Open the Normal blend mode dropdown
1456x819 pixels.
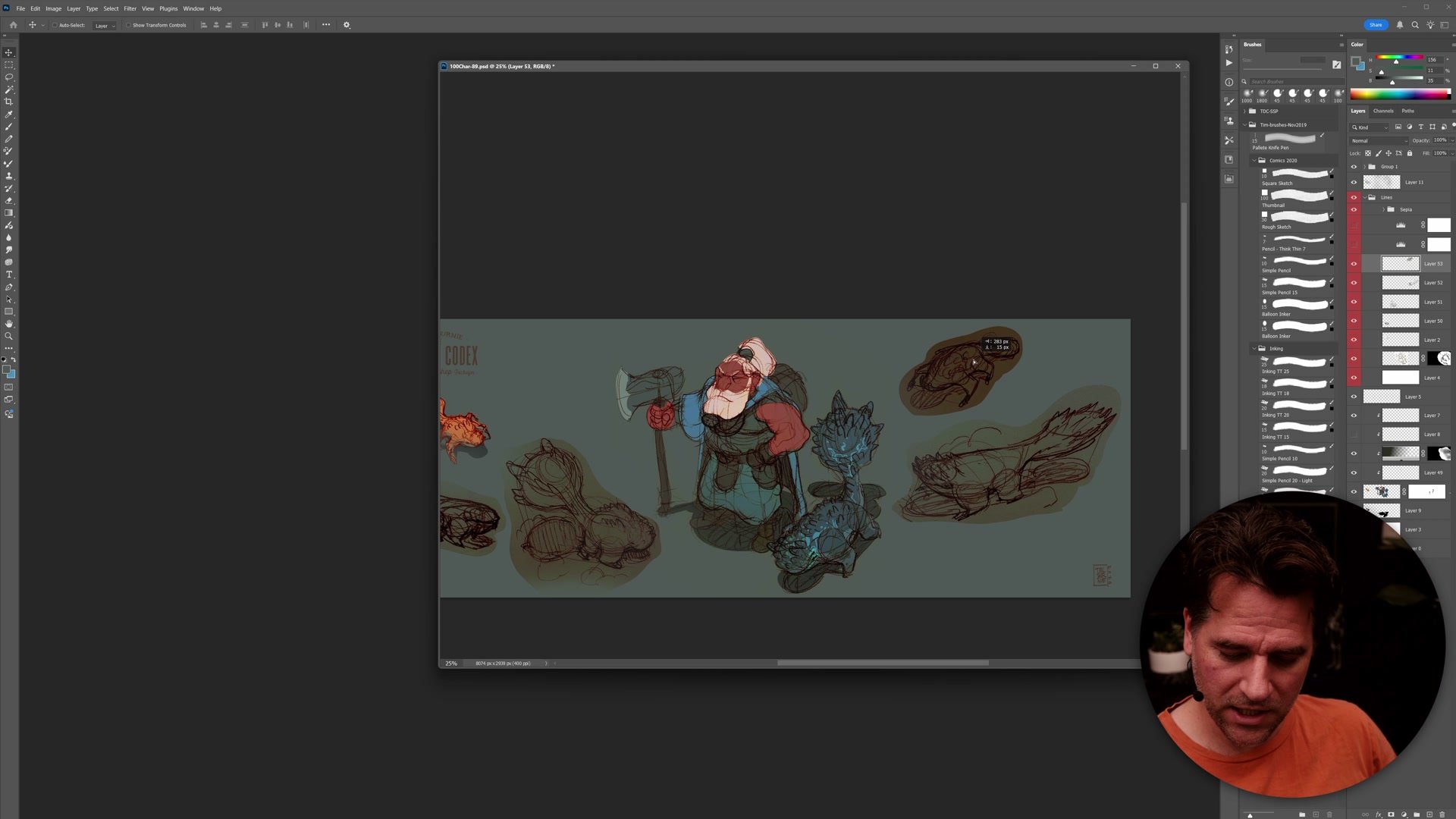[1379, 140]
